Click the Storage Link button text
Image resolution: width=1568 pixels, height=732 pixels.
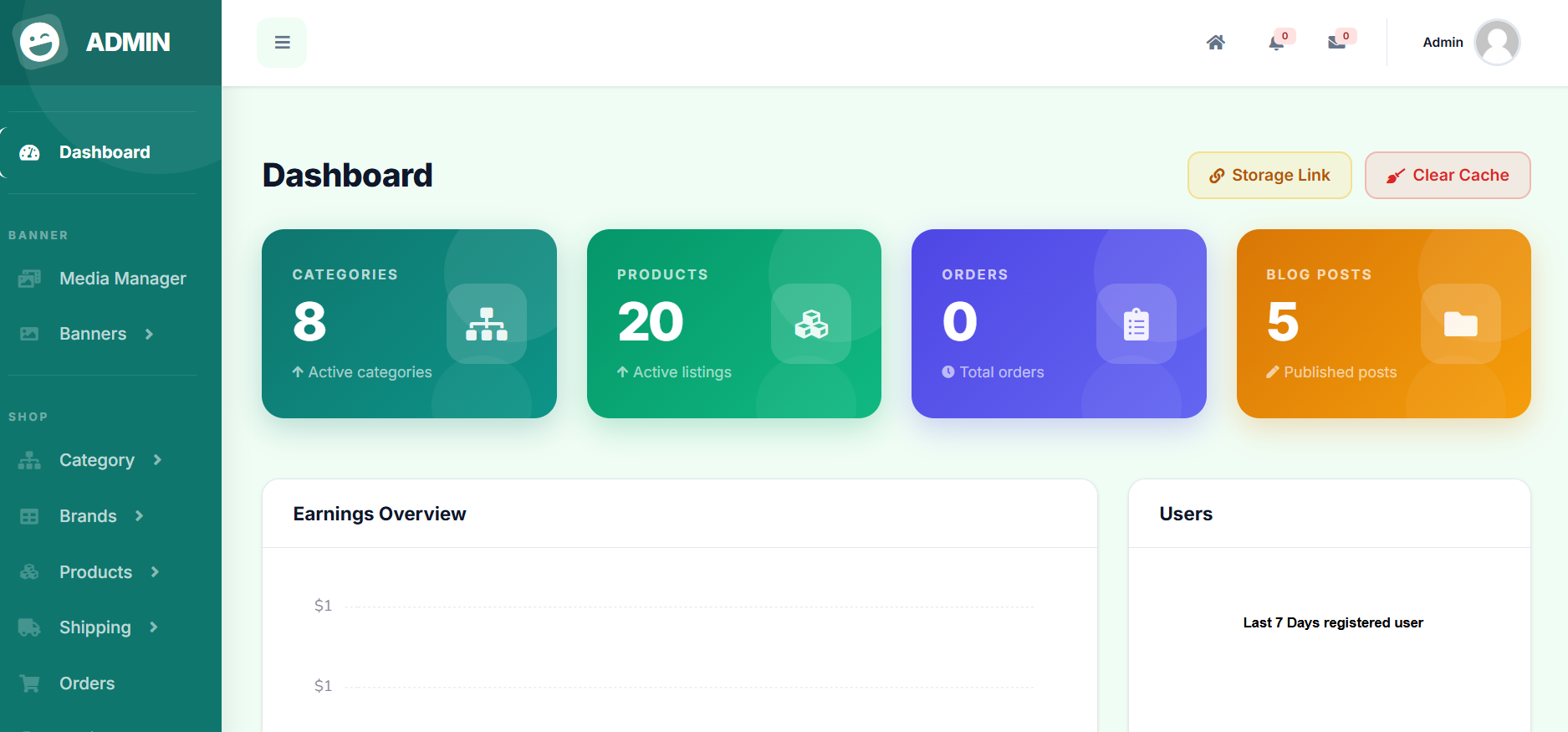pyautogui.click(x=1280, y=175)
